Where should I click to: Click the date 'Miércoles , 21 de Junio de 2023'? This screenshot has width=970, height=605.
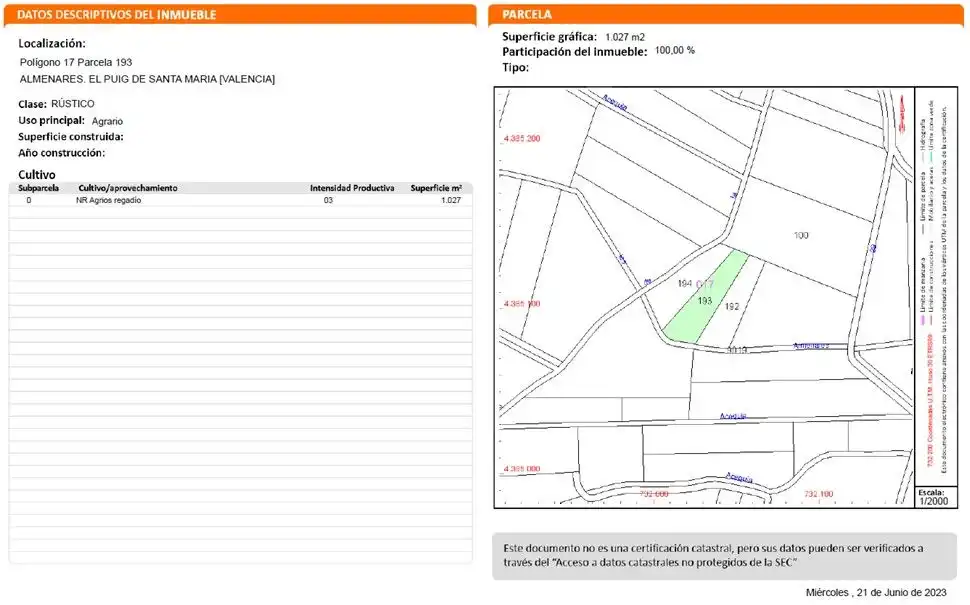(876, 593)
